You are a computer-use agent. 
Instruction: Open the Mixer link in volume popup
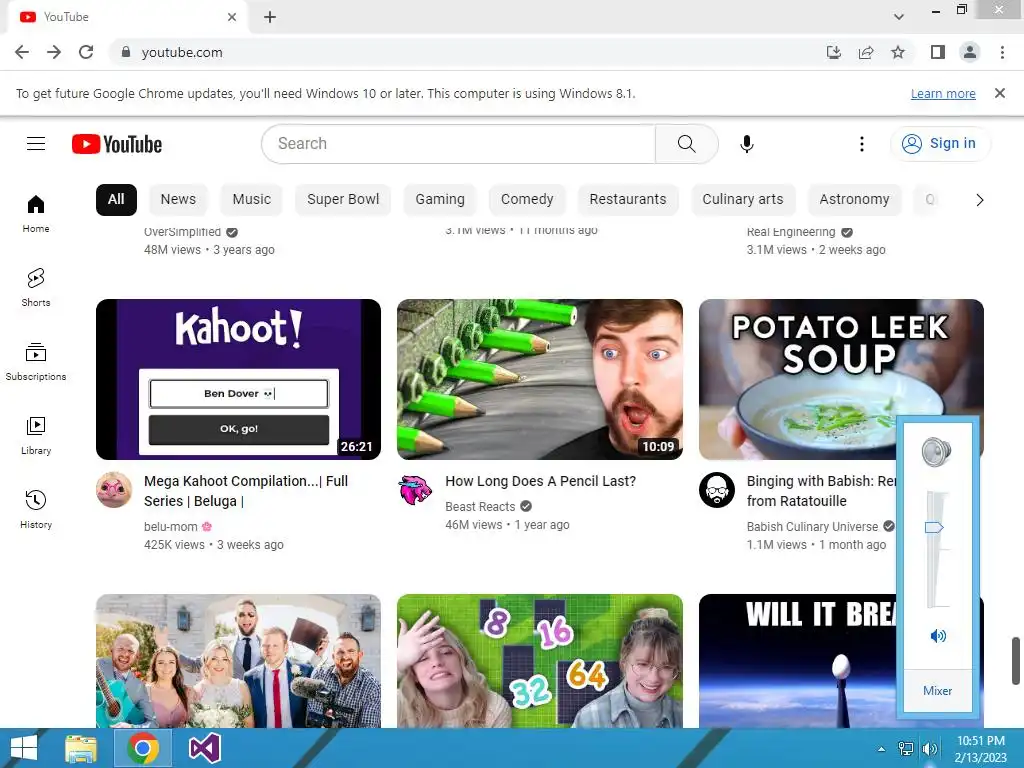(x=937, y=691)
